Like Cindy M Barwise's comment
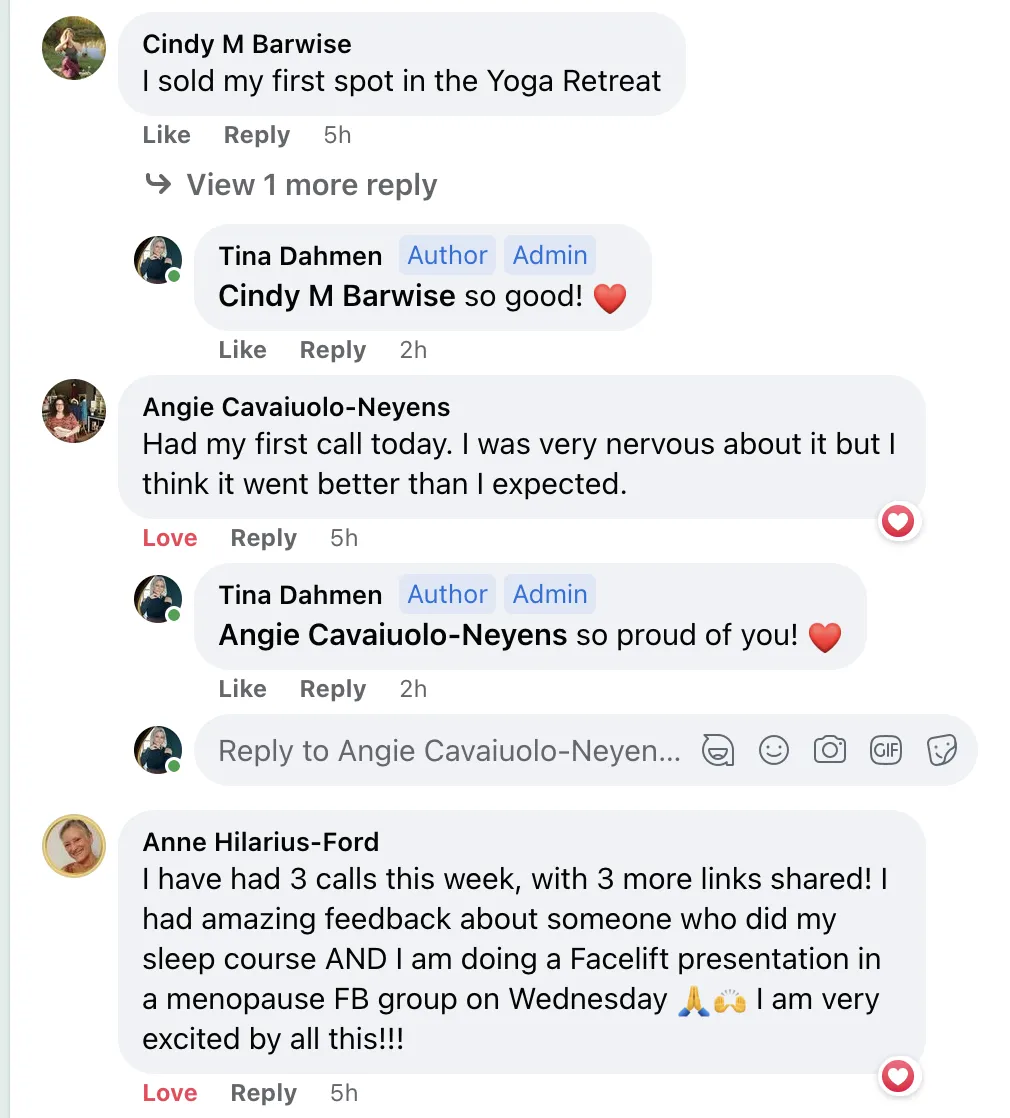 (166, 135)
